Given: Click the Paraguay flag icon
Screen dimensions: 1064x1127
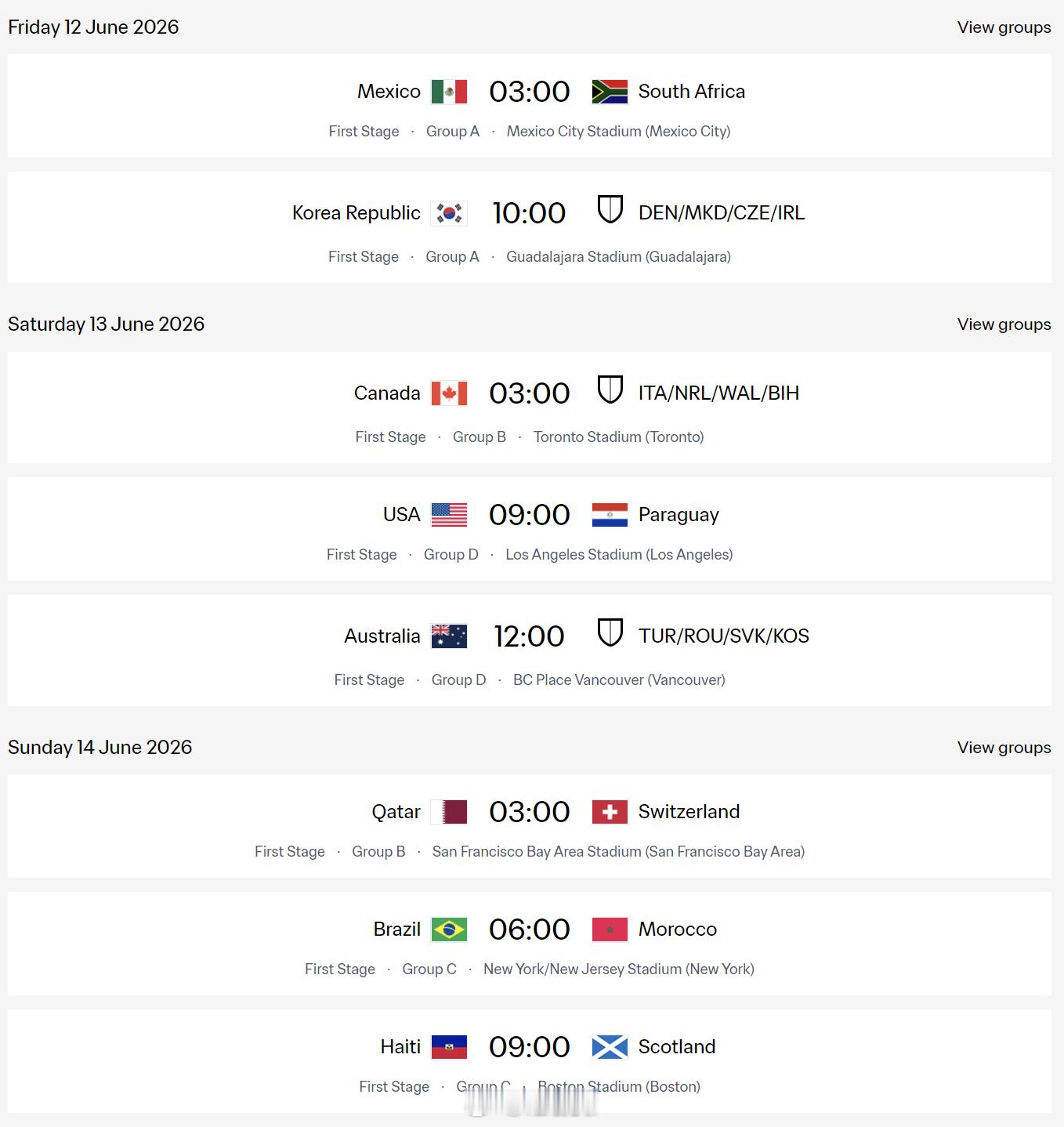Looking at the screenshot, I should pos(610,515).
